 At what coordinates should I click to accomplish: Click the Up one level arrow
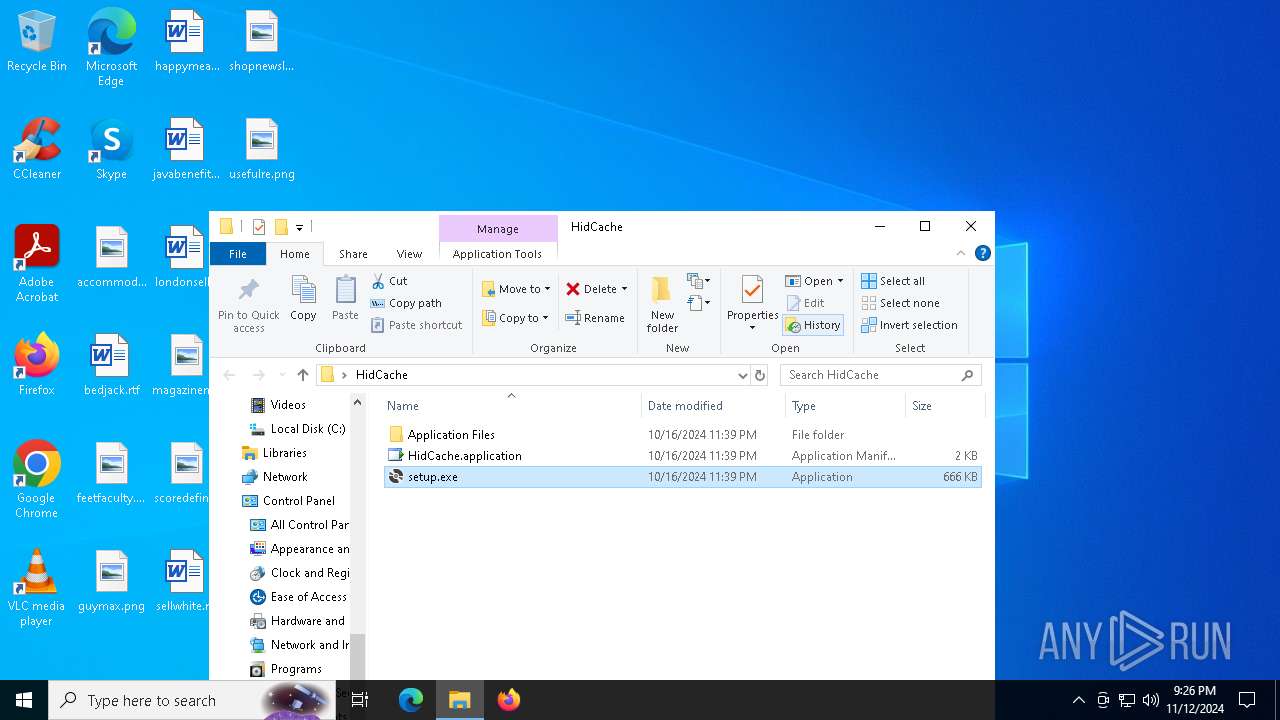[303, 375]
